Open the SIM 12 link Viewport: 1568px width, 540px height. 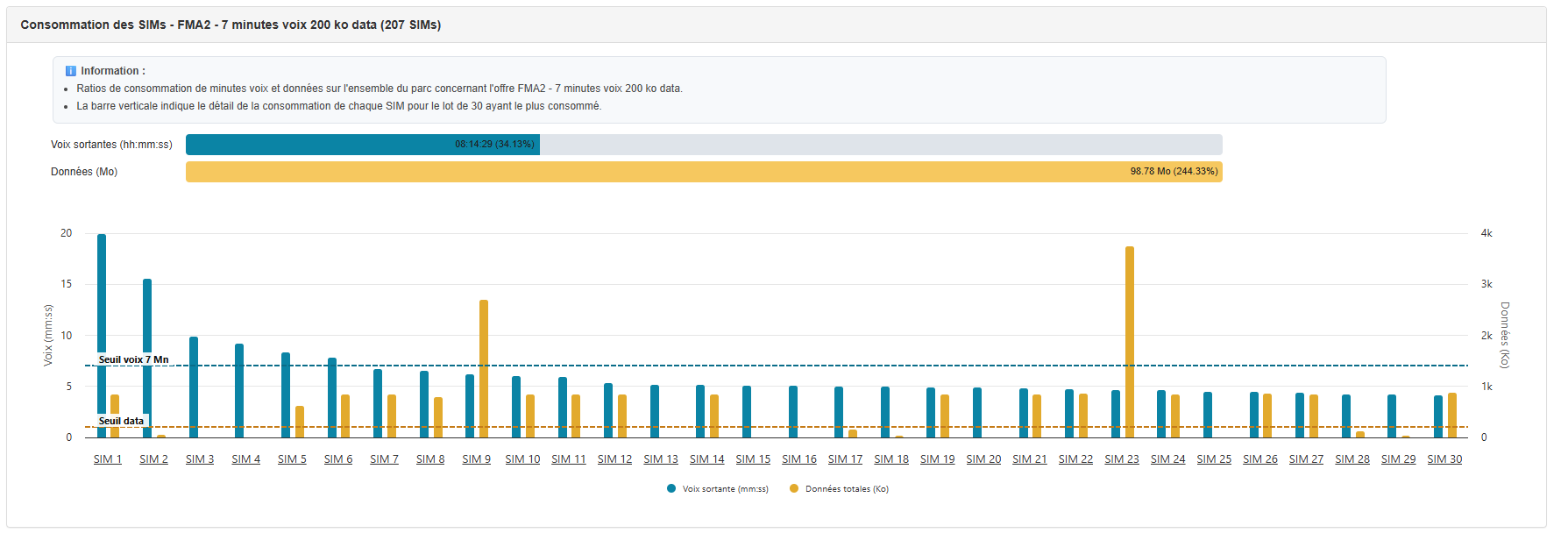[614, 459]
